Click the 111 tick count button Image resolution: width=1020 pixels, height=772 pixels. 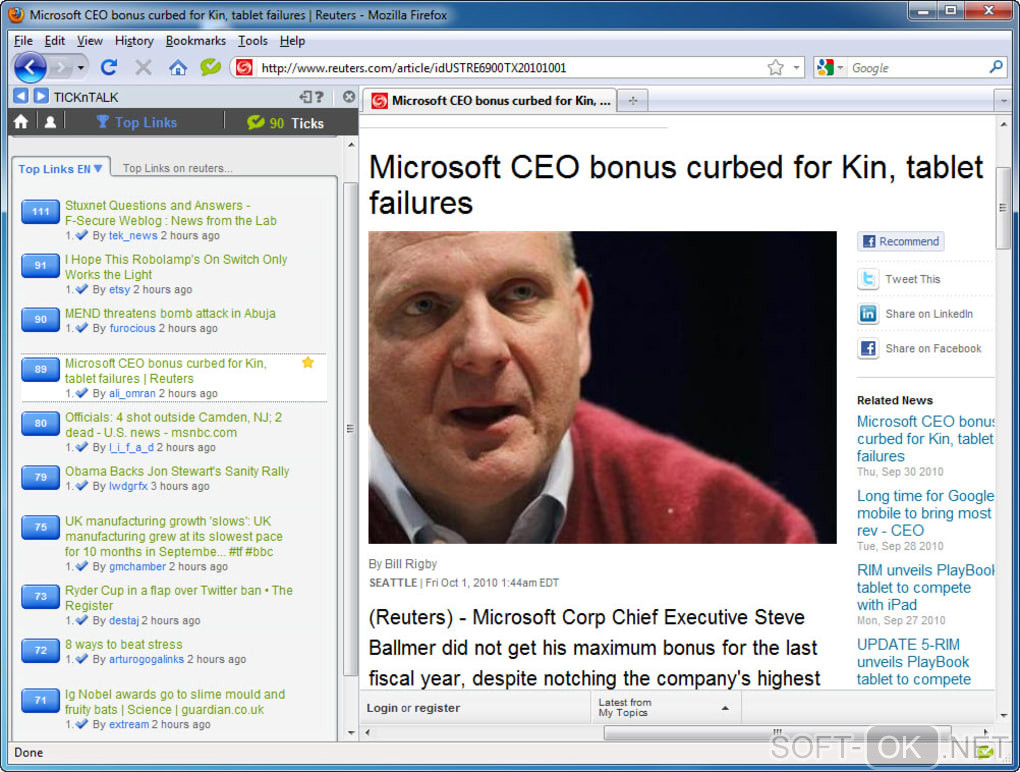40,212
